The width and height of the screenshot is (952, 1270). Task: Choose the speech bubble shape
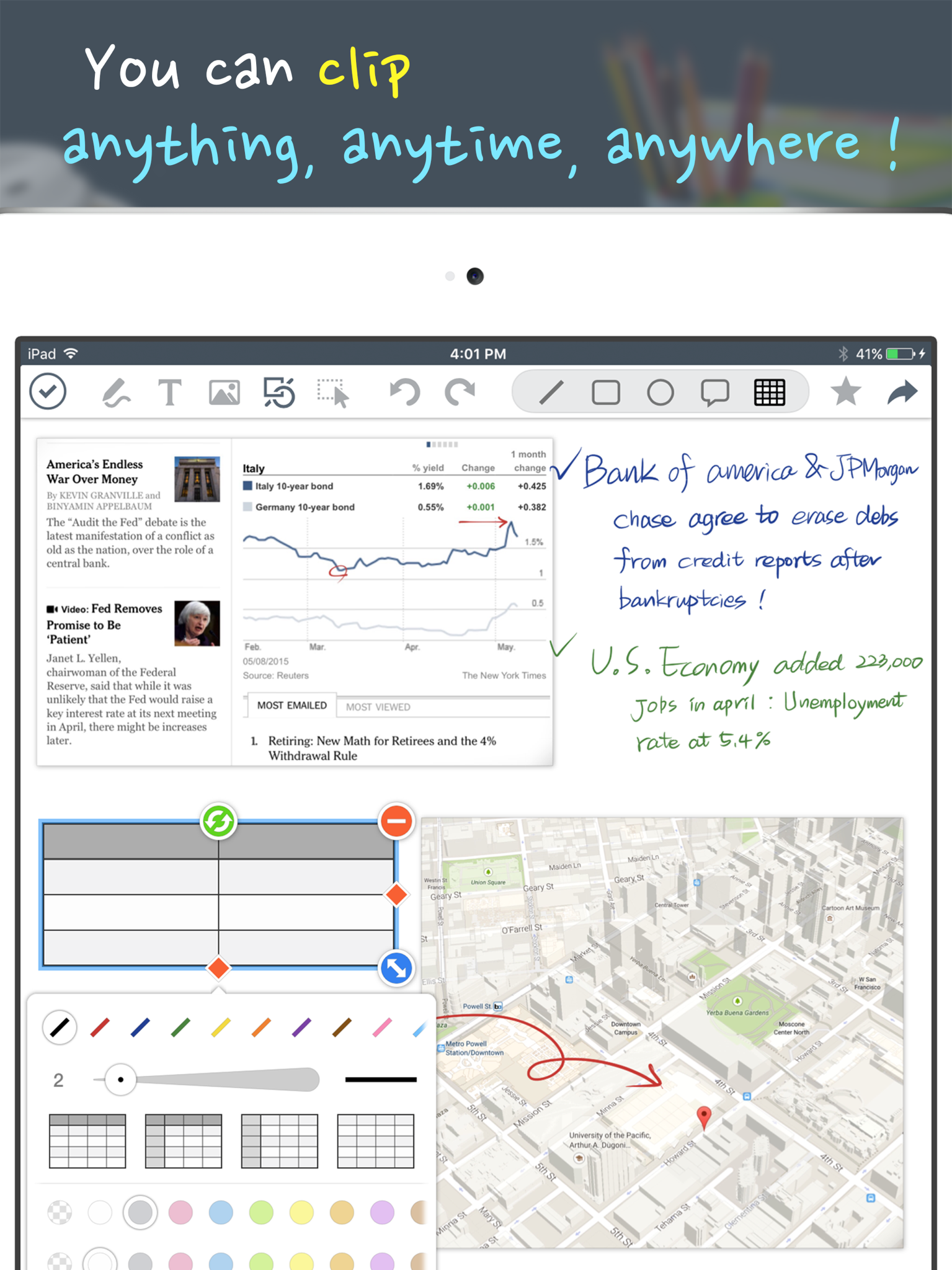(714, 393)
